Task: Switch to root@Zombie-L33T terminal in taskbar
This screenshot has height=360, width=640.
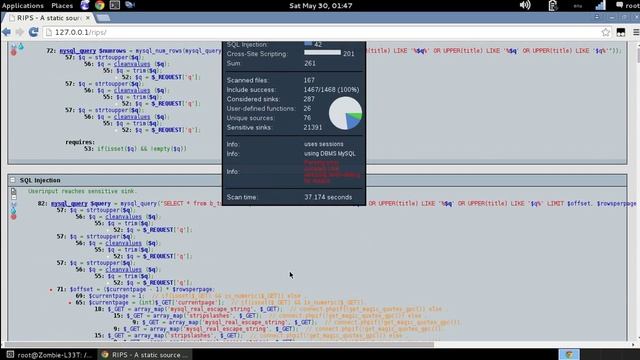Action: [x=49, y=355]
